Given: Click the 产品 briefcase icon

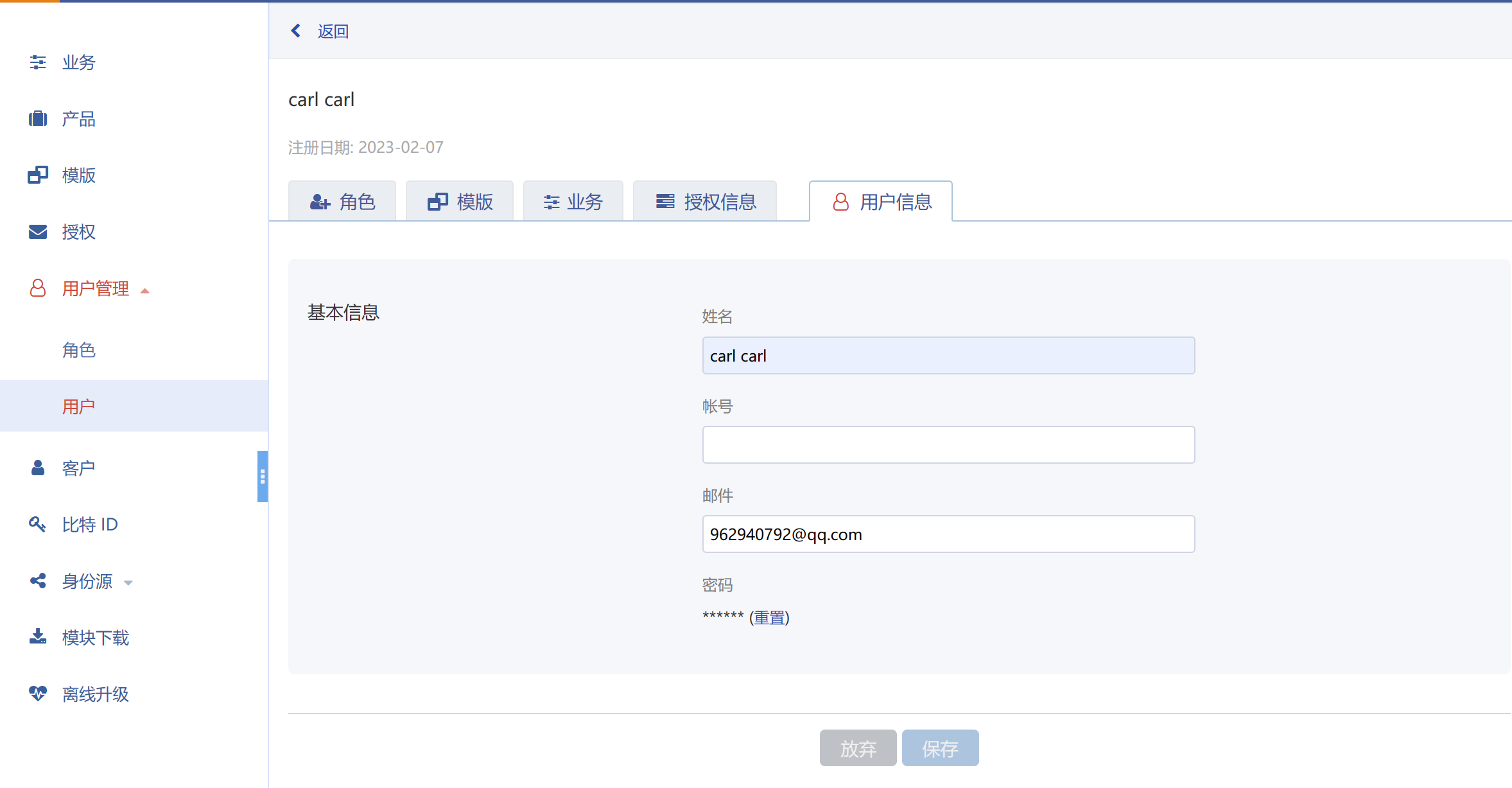Looking at the screenshot, I should (x=38, y=119).
